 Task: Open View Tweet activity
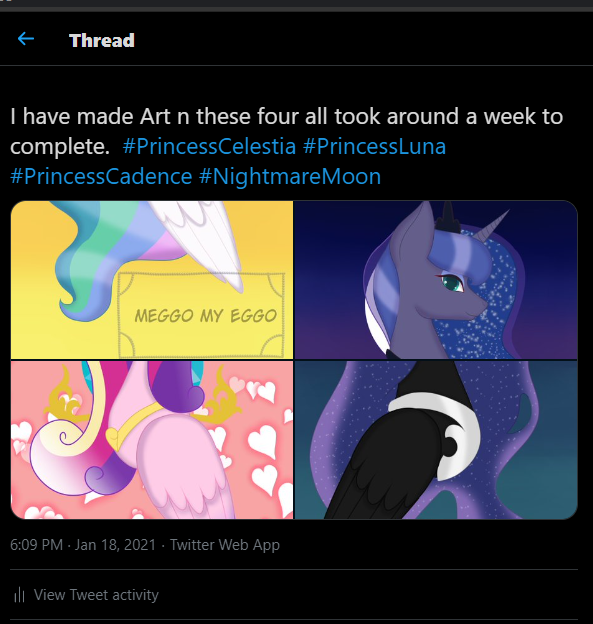[96, 595]
